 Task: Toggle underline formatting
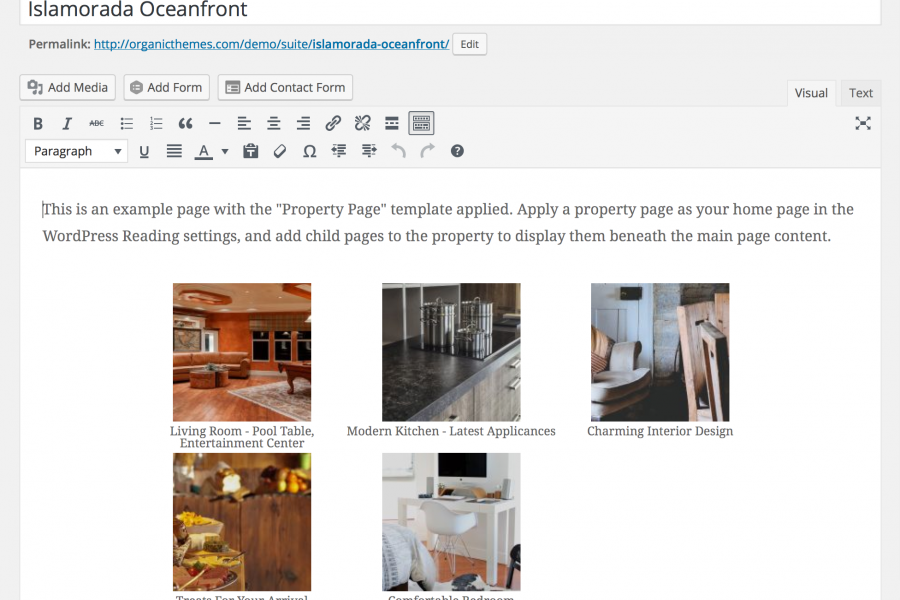(x=144, y=151)
